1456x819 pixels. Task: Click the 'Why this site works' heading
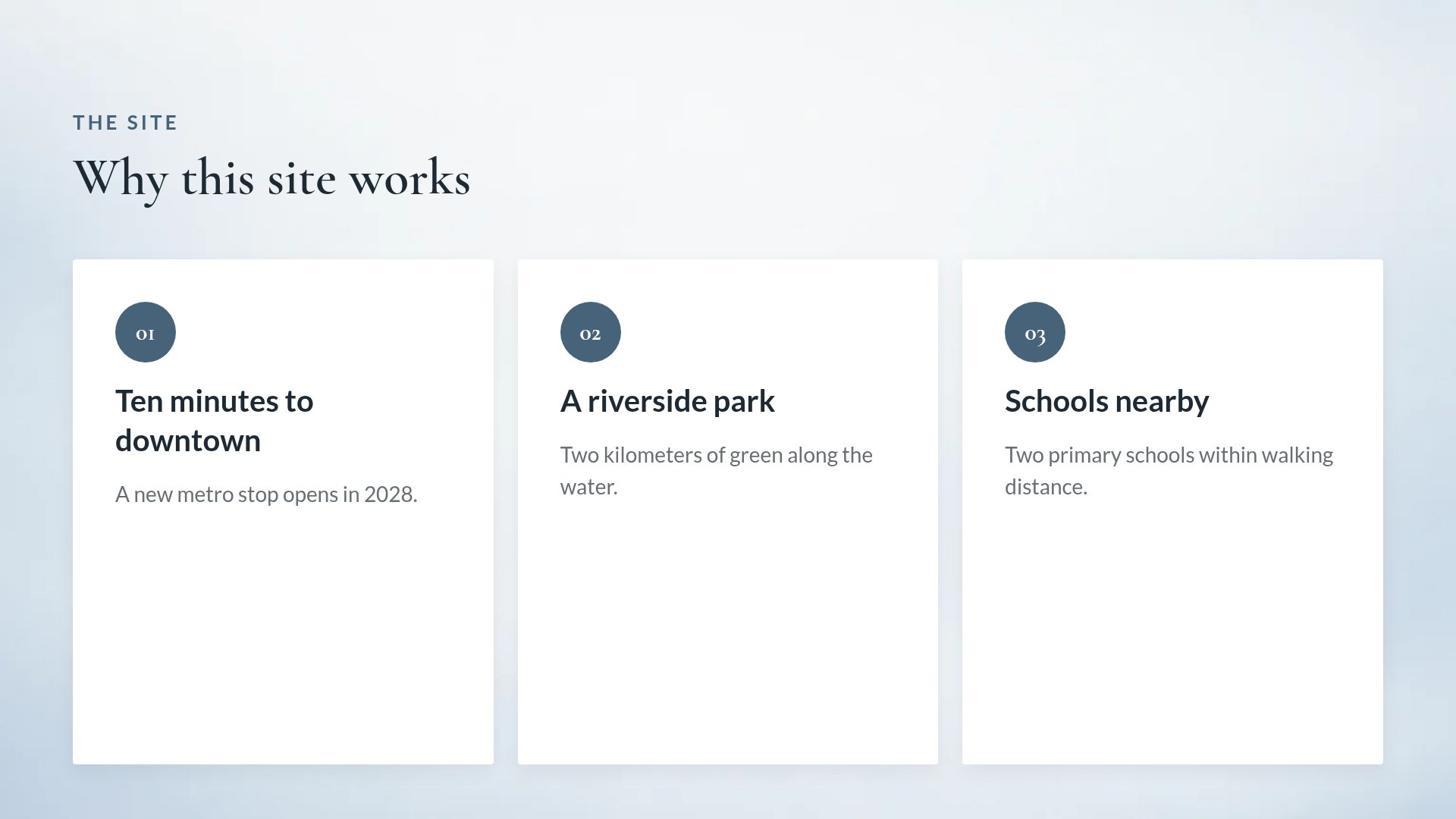point(271,179)
